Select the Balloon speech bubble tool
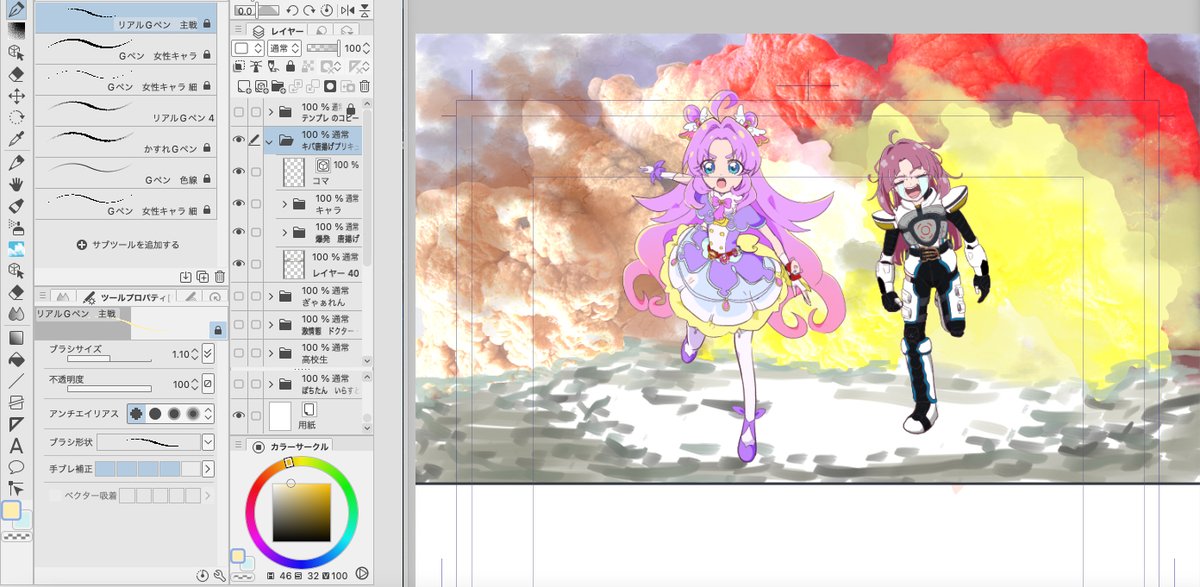This screenshot has width=1200, height=587. click(16, 467)
